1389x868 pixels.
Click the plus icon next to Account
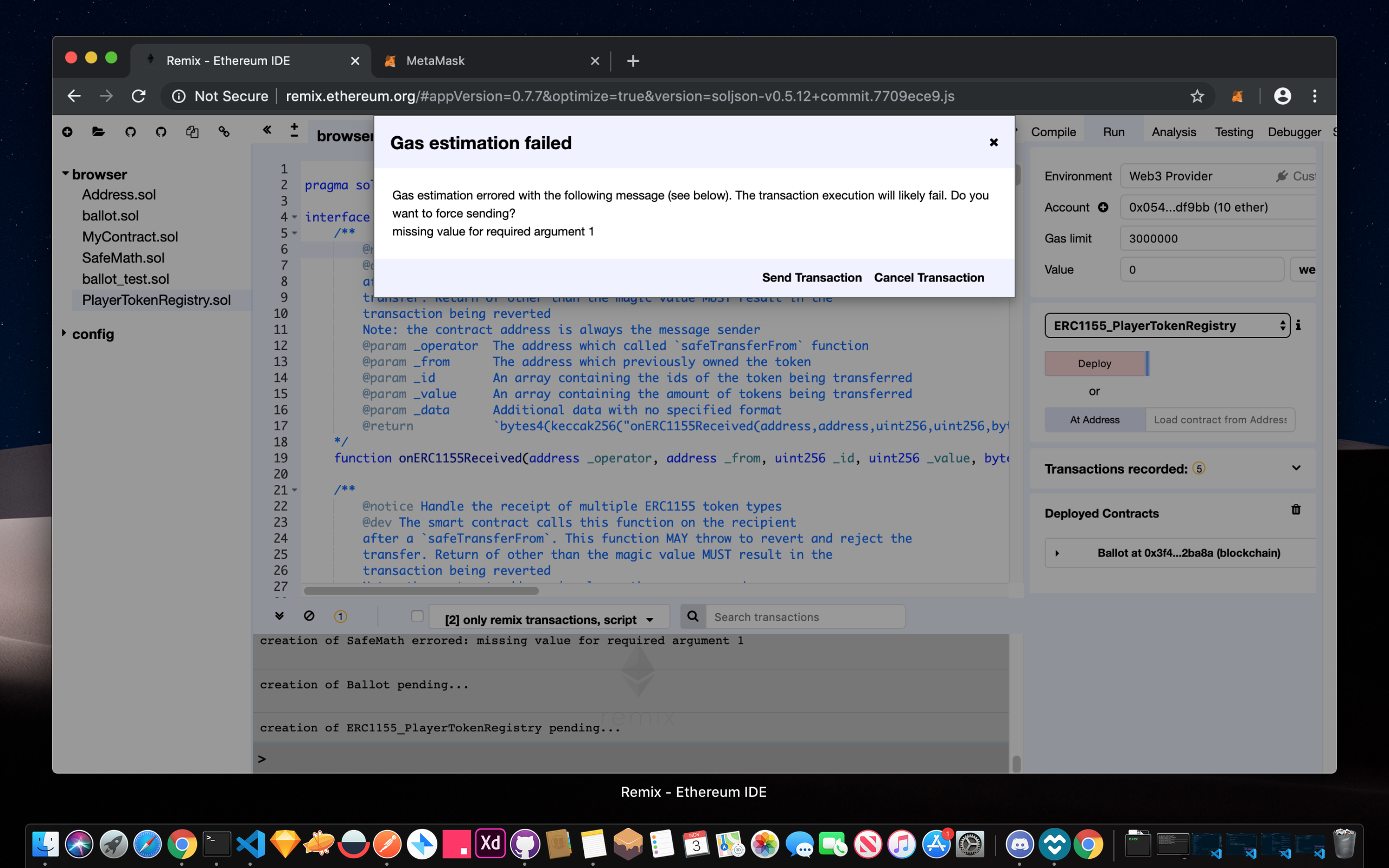coord(1103,207)
